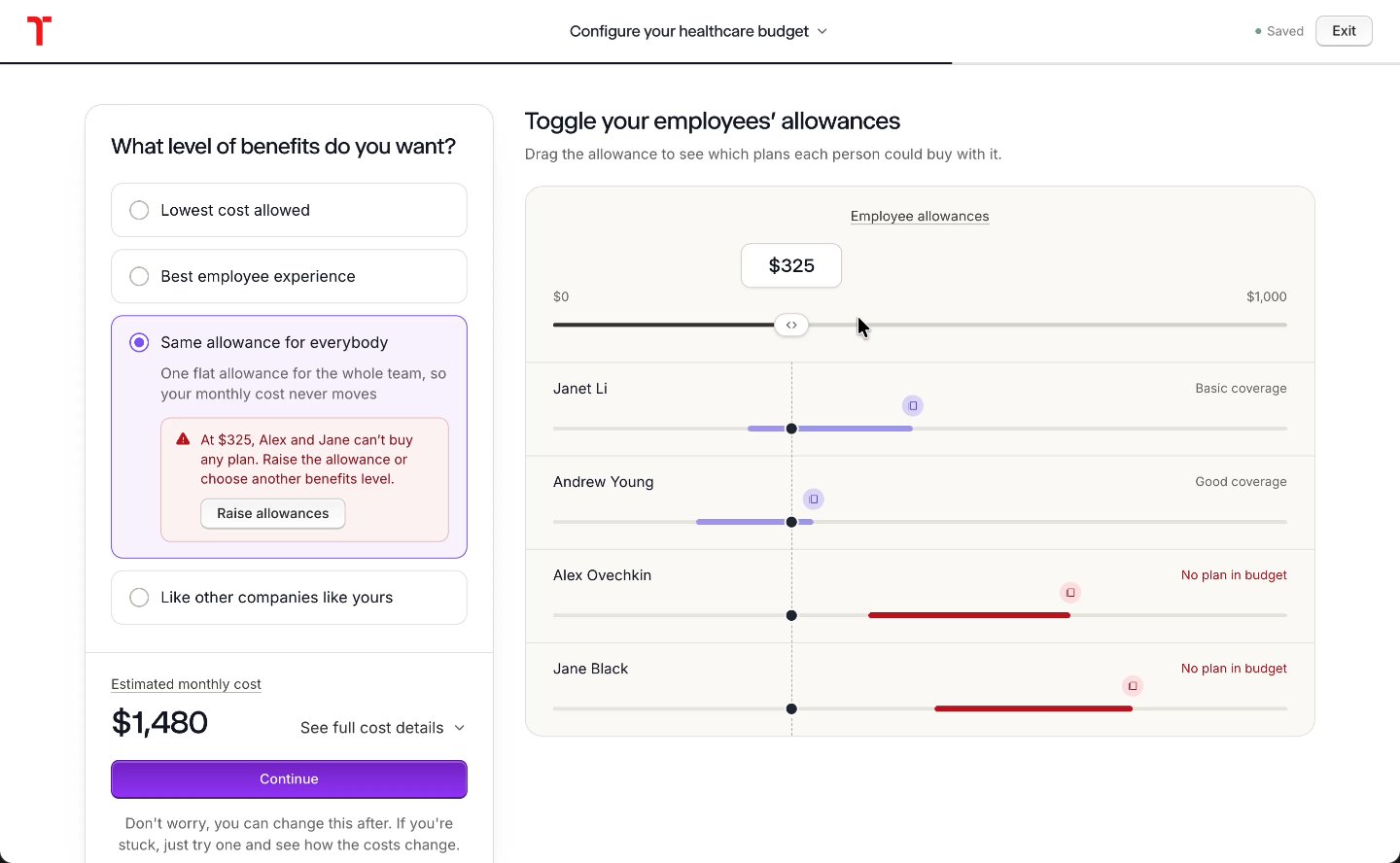Click the red warning triangle icon
Screen dimensions: 1400x863
coord(183,439)
